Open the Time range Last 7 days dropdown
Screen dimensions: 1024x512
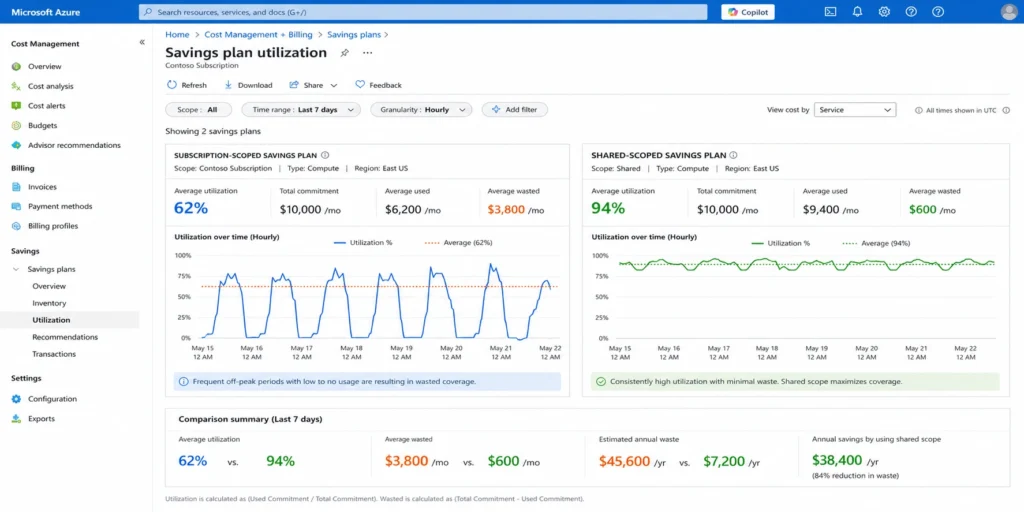(x=301, y=110)
